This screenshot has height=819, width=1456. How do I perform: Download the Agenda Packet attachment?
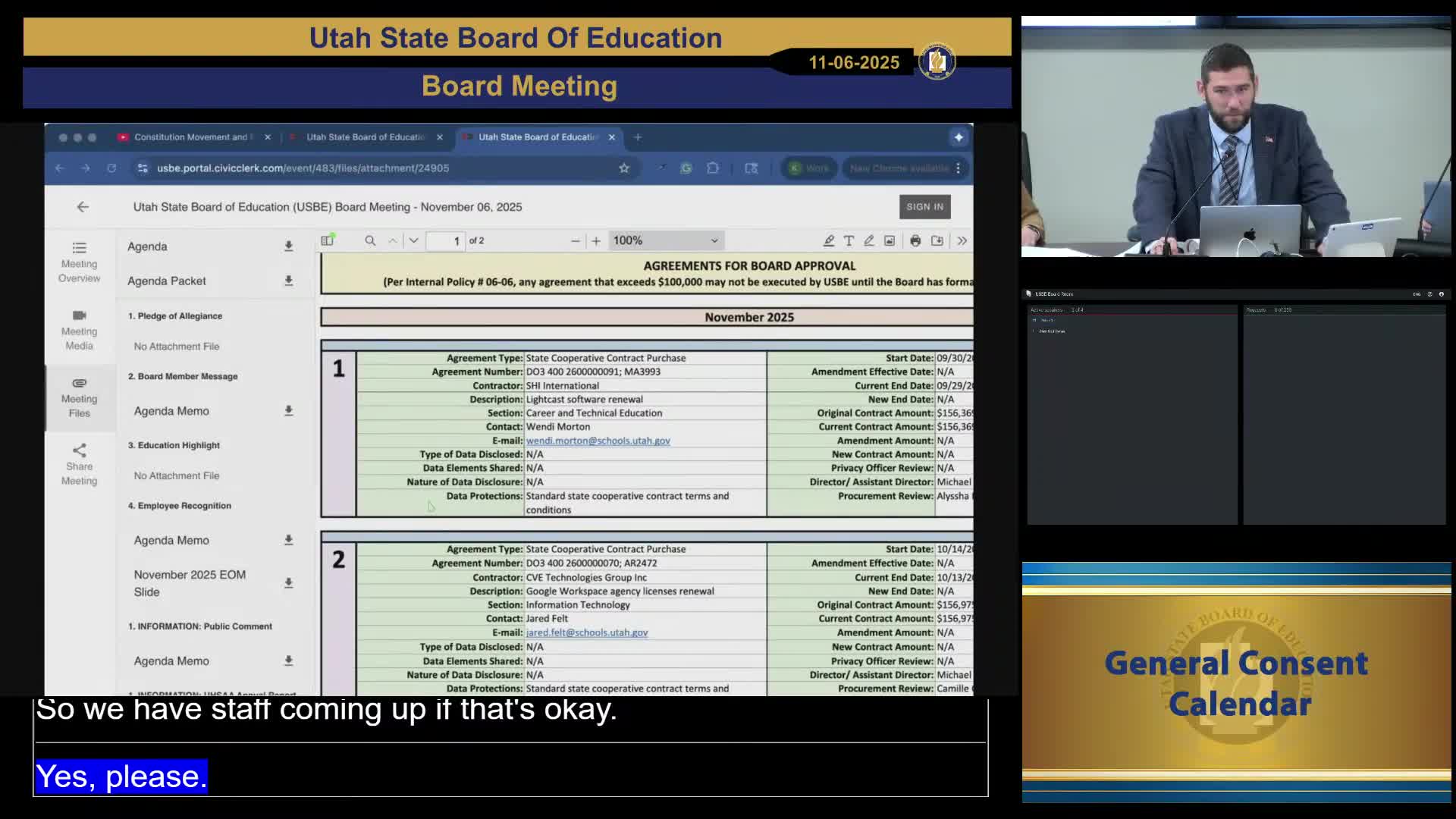pos(288,281)
